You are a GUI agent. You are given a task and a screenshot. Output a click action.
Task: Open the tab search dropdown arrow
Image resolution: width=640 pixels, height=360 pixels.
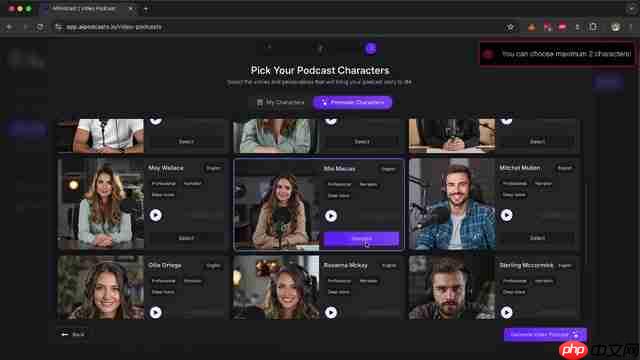point(631,9)
